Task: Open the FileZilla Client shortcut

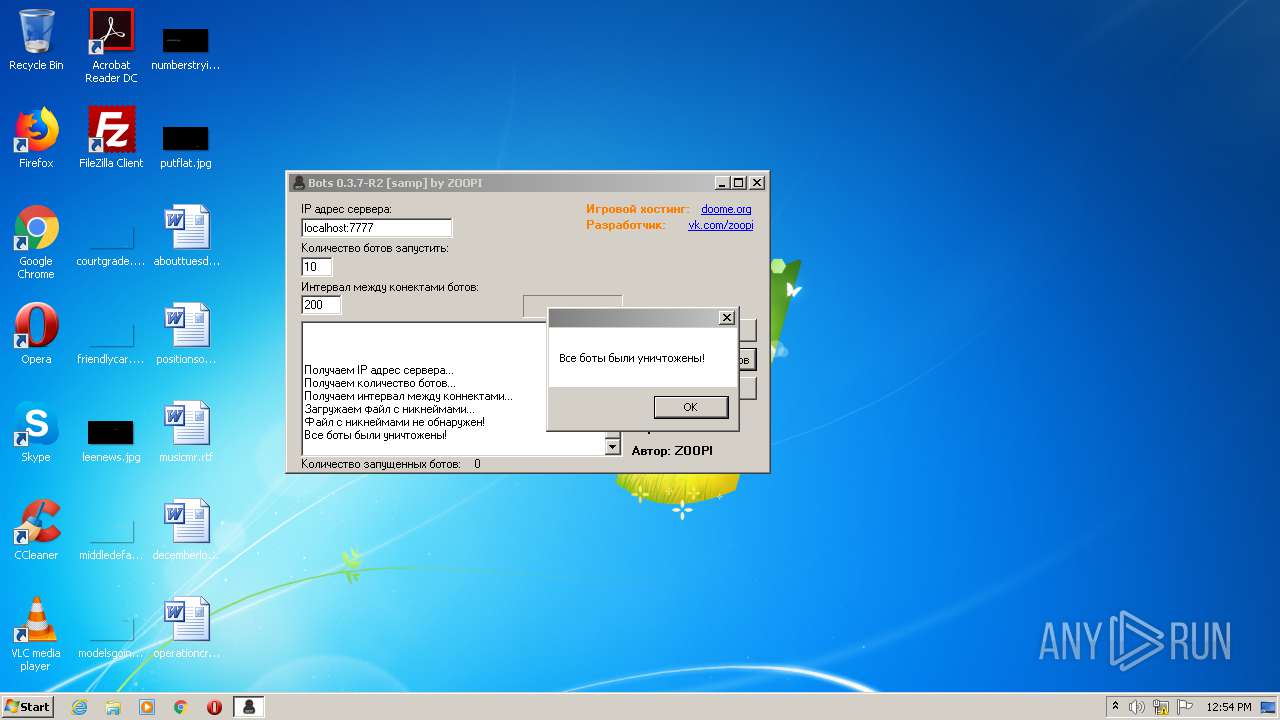Action: (x=111, y=138)
